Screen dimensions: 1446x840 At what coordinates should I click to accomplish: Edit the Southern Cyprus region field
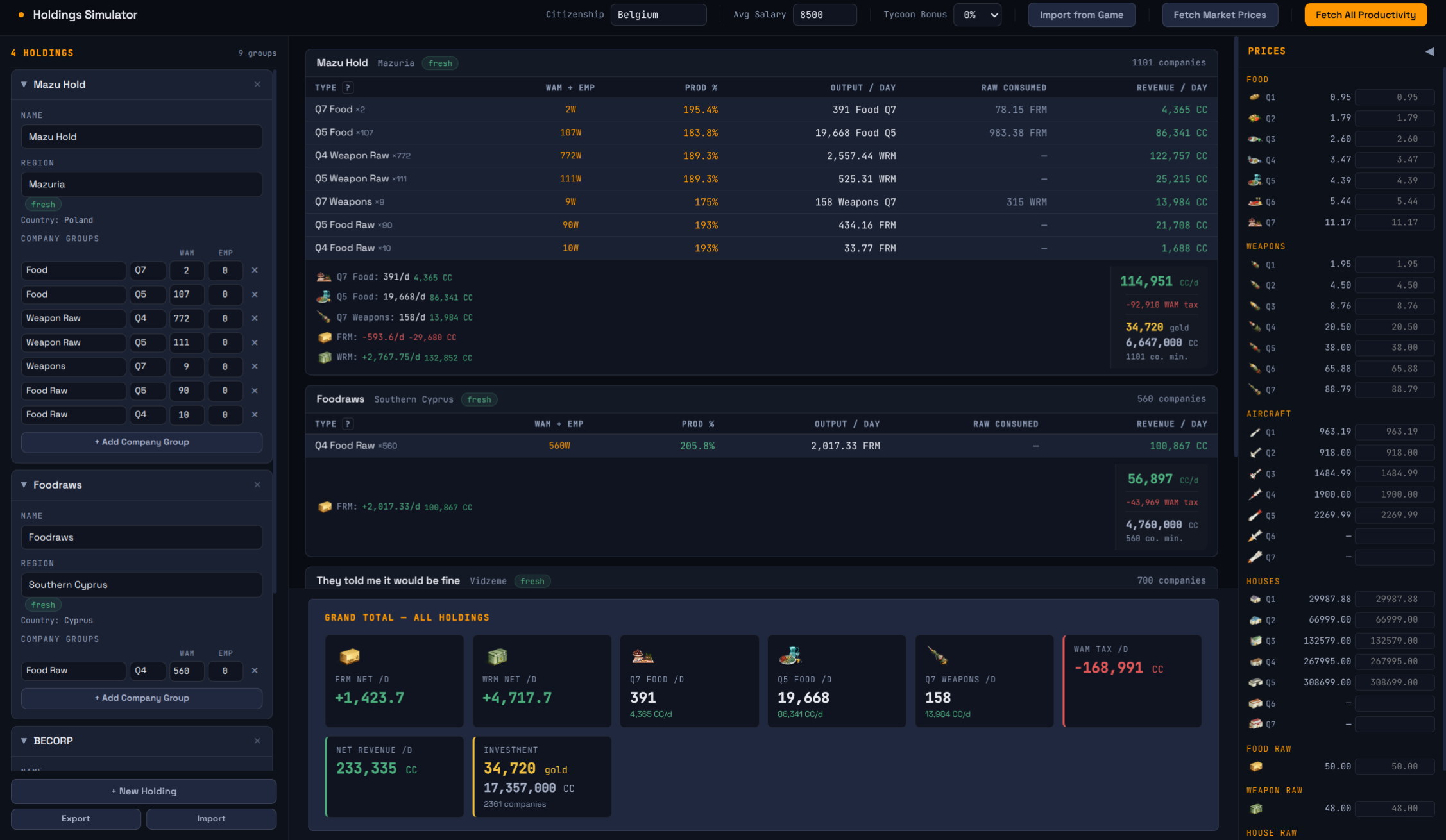[x=142, y=585]
